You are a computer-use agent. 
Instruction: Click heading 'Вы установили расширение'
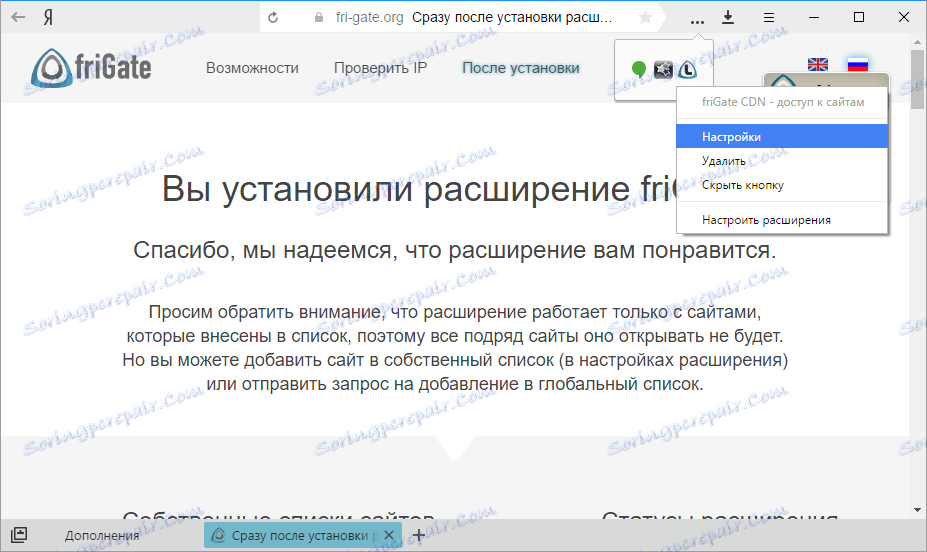pyautogui.click(x=396, y=189)
